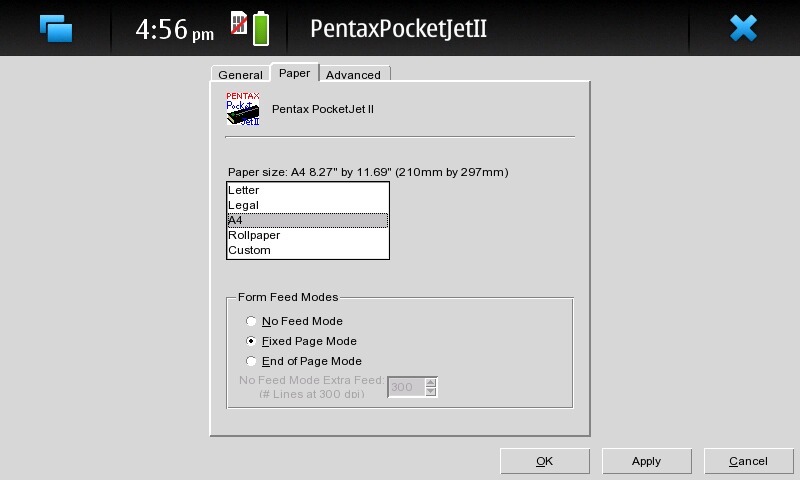Click the 4:56 pm clock
The height and width of the screenshot is (480, 800).
pyautogui.click(x=174, y=30)
